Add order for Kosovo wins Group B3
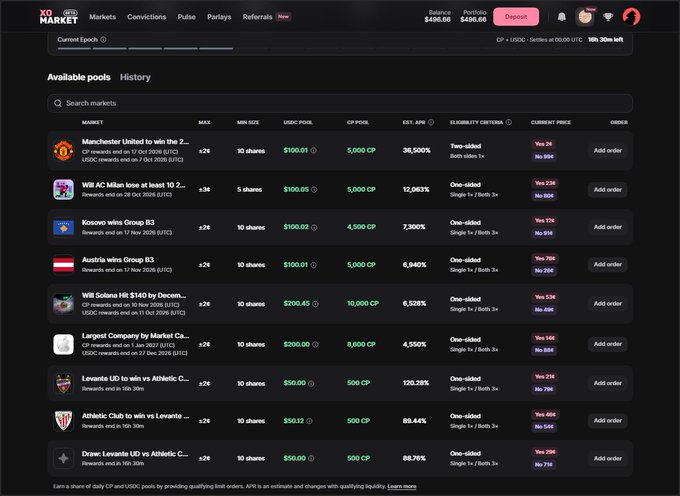Image resolution: width=680 pixels, height=496 pixels. coord(608,227)
